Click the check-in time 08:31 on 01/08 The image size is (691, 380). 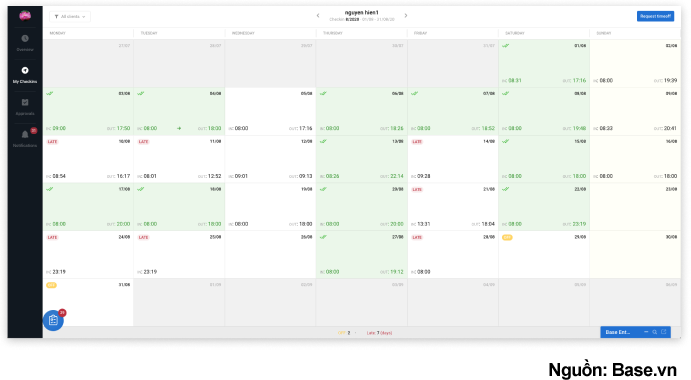[x=515, y=81]
